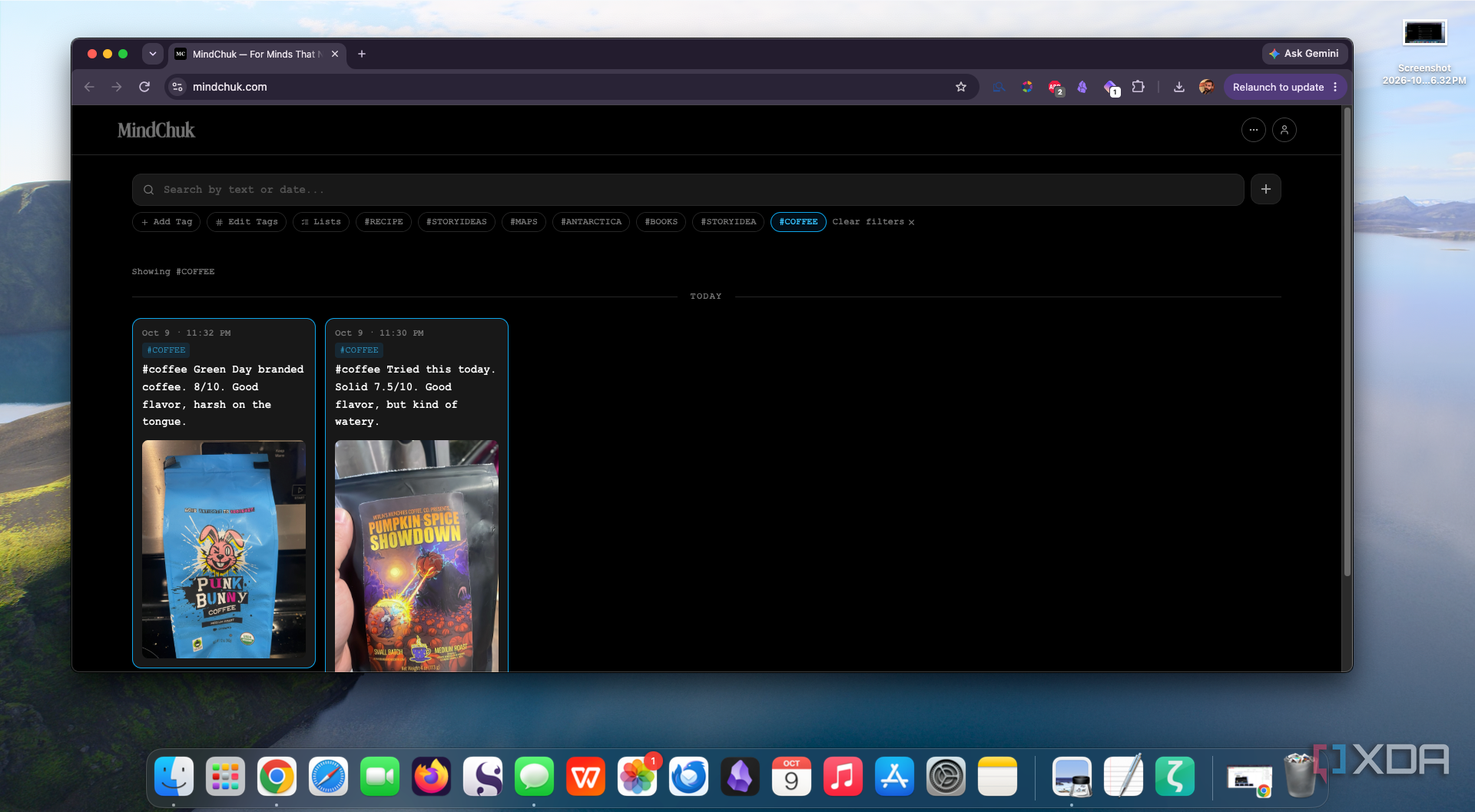Open the Pumpkin Spice Showdown photo
The width and height of the screenshot is (1475, 812).
point(416,555)
